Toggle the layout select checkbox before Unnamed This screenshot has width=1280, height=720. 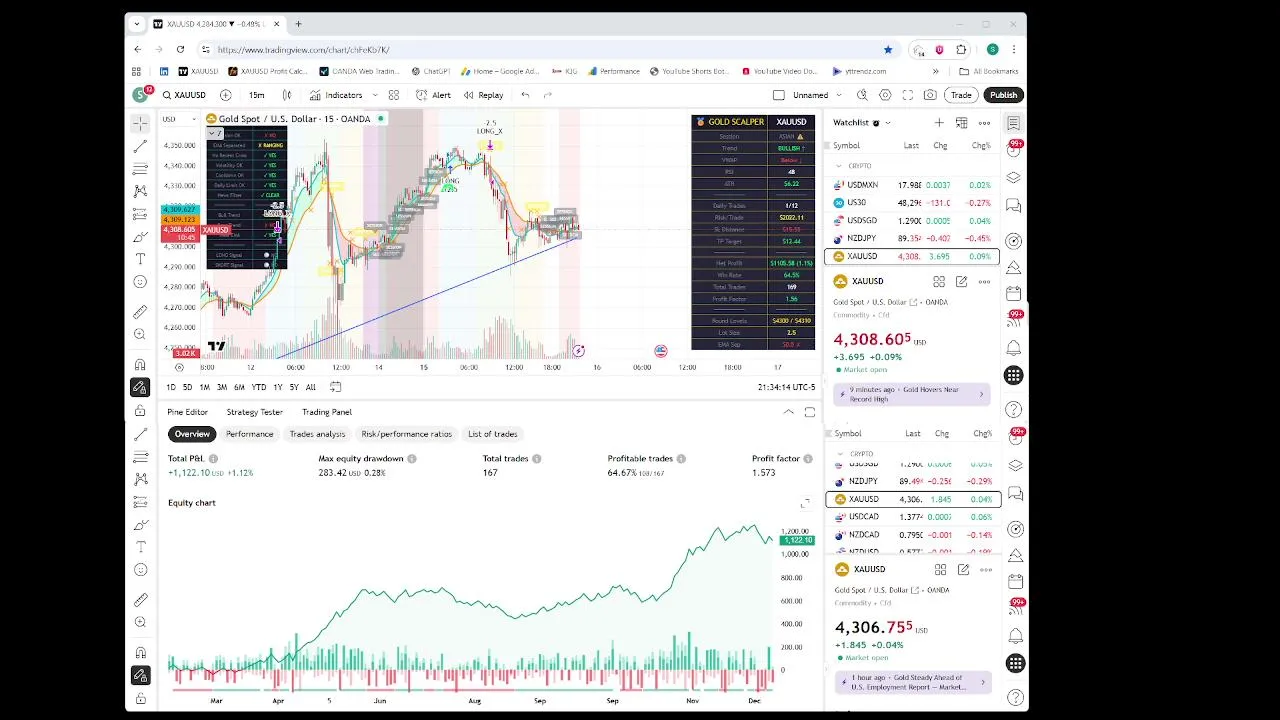(779, 95)
